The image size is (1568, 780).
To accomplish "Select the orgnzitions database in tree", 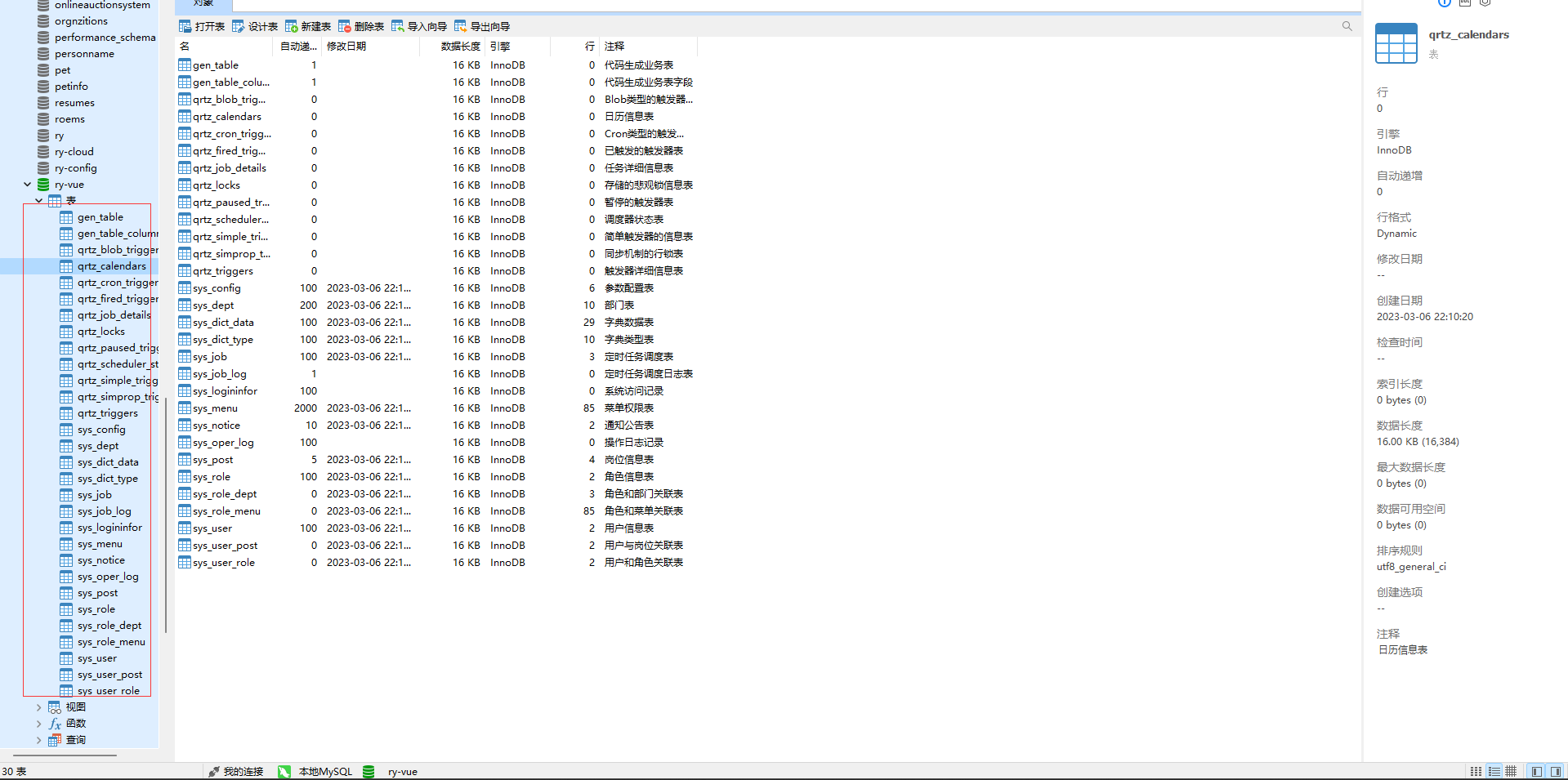I will (81, 21).
